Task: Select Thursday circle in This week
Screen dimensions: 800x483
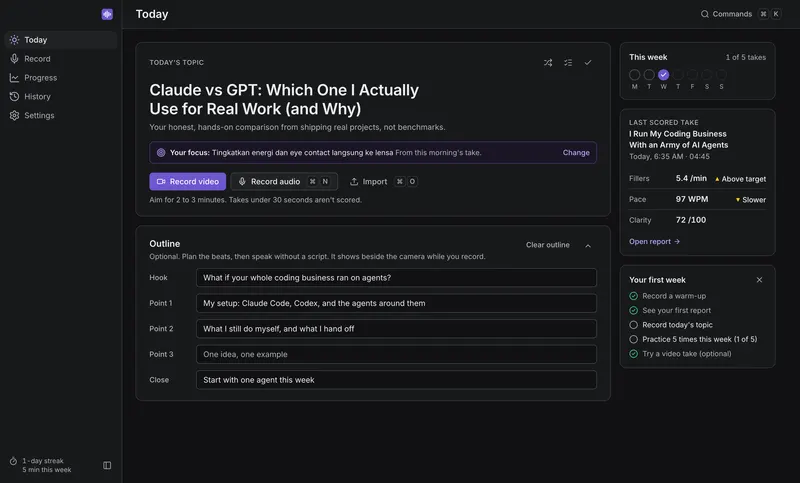Action: coord(678,75)
